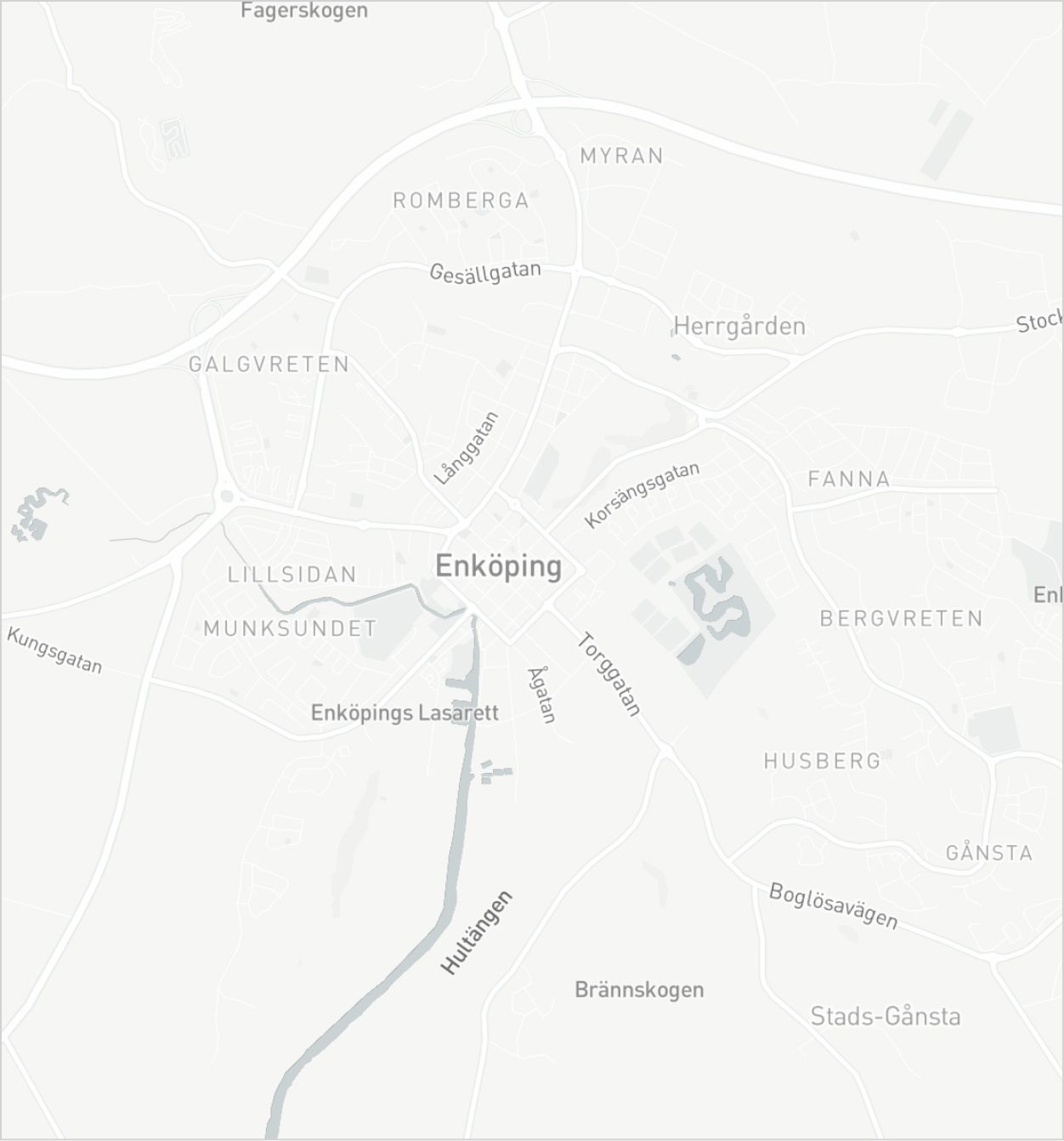Select the Gesällgatan street label

click(x=485, y=273)
